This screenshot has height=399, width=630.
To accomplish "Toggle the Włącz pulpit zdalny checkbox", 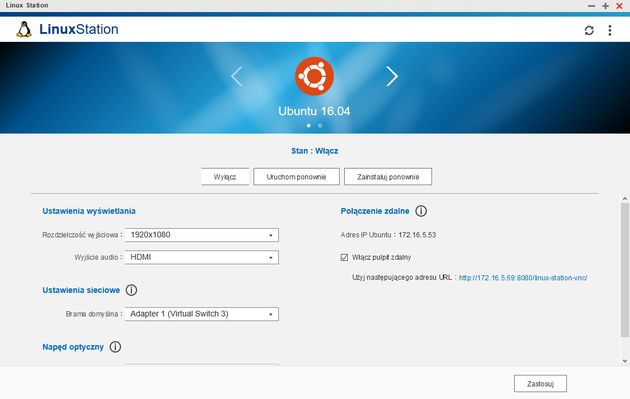I will [344, 257].
